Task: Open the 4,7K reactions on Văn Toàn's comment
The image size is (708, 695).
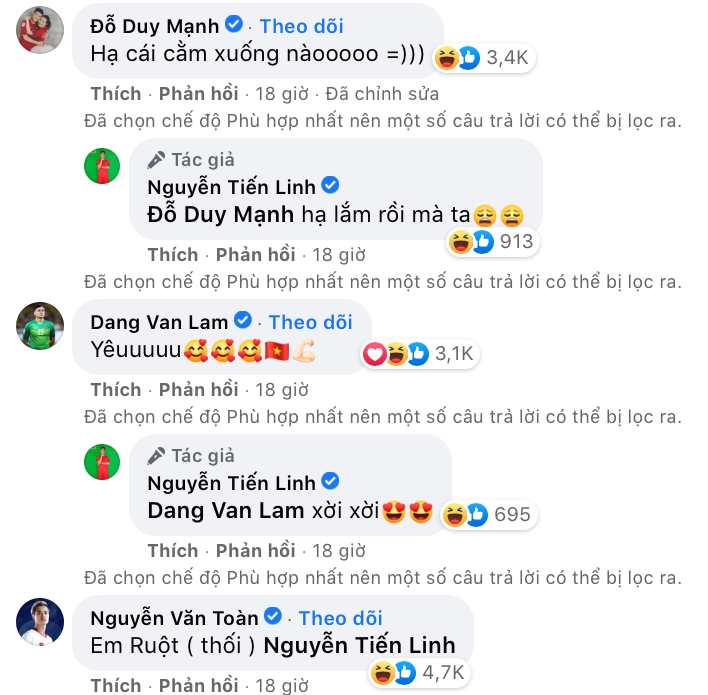Action: pos(420,673)
